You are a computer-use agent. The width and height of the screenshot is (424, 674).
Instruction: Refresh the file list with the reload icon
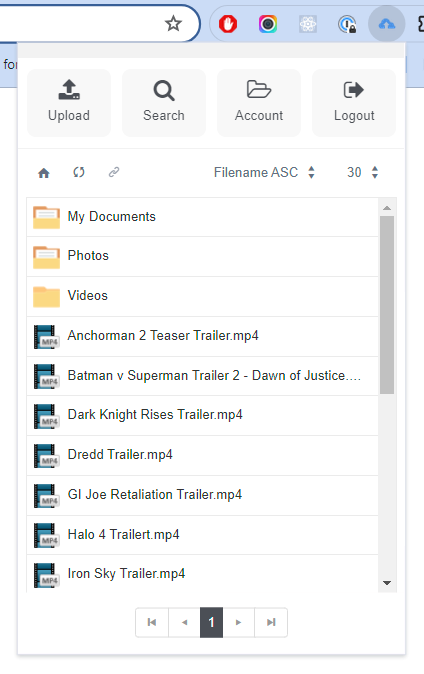pyautogui.click(x=79, y=172)
